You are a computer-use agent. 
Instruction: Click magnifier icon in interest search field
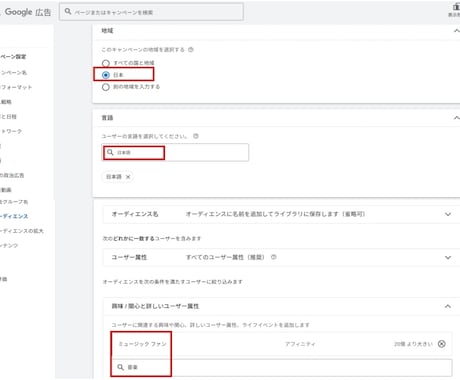pyautogui.click(x=121, y=367)
